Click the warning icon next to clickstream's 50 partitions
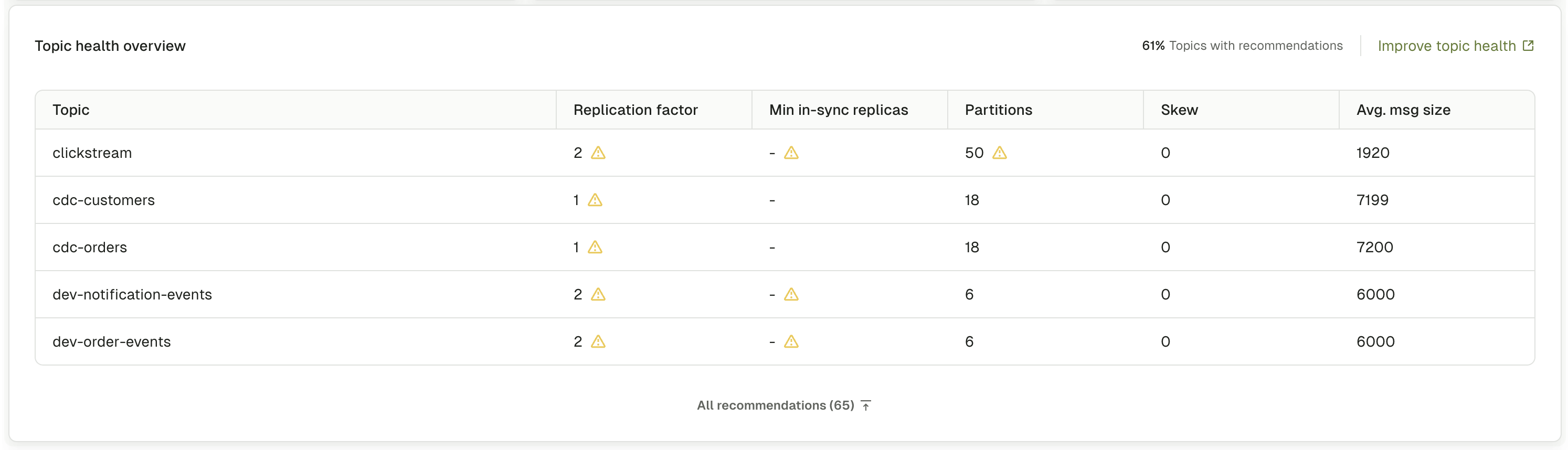The width and height of the screenshot is (1568, 450). 1001,153
